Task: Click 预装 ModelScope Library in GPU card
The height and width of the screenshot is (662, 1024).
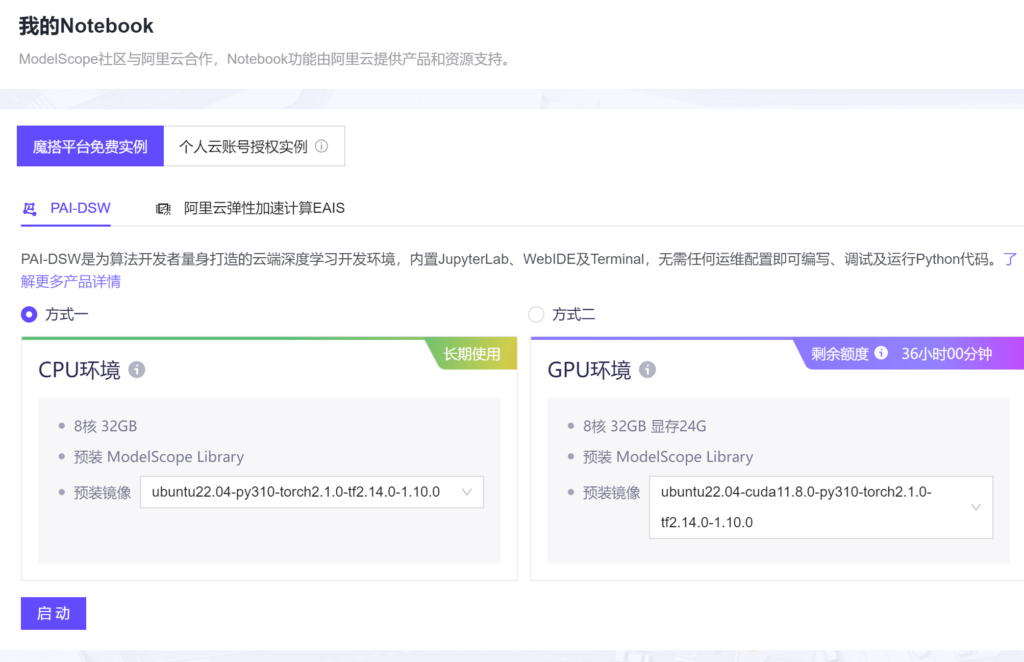Action: (668, 457)
